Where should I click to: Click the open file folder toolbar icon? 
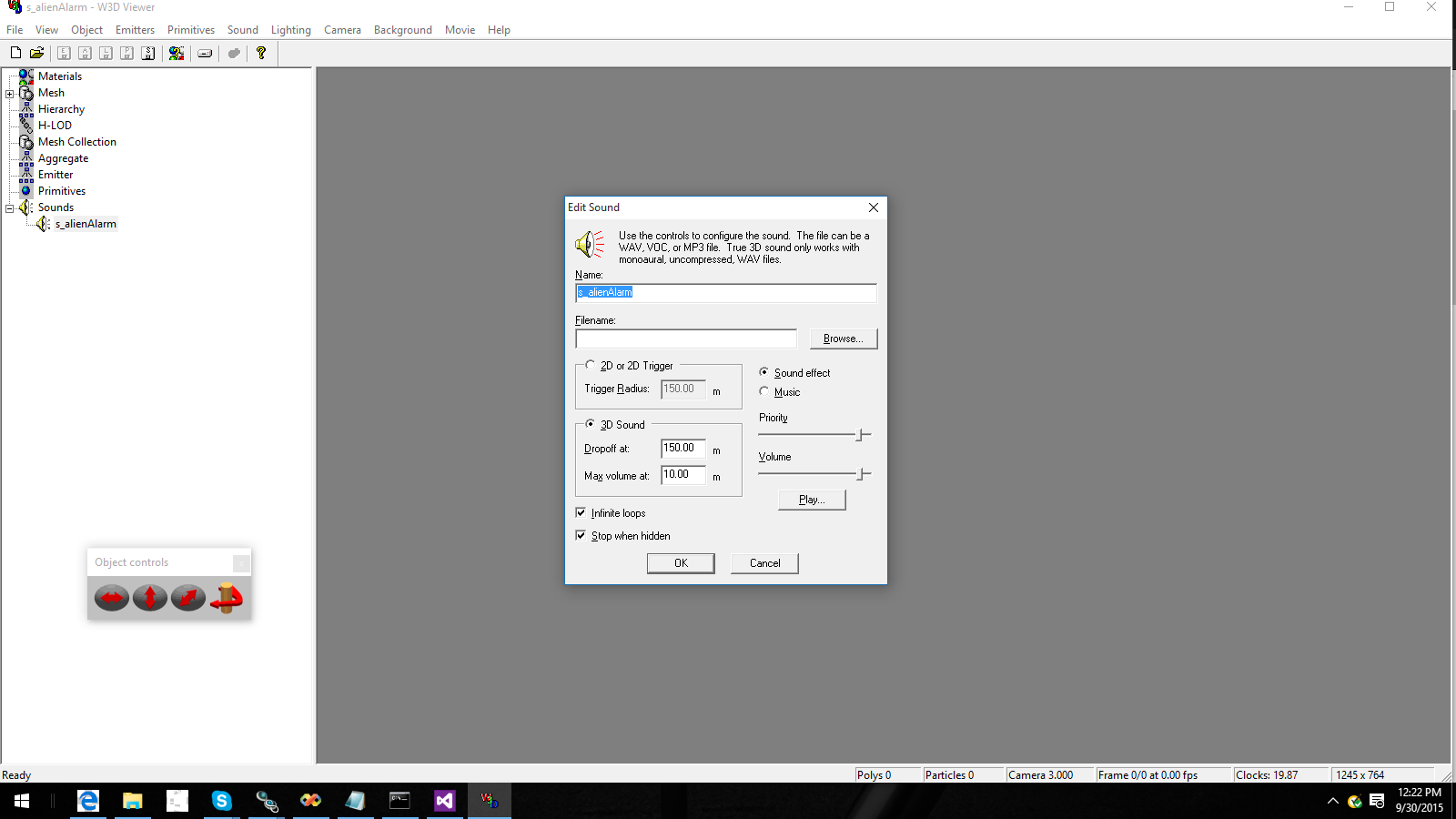pos(36,53)
